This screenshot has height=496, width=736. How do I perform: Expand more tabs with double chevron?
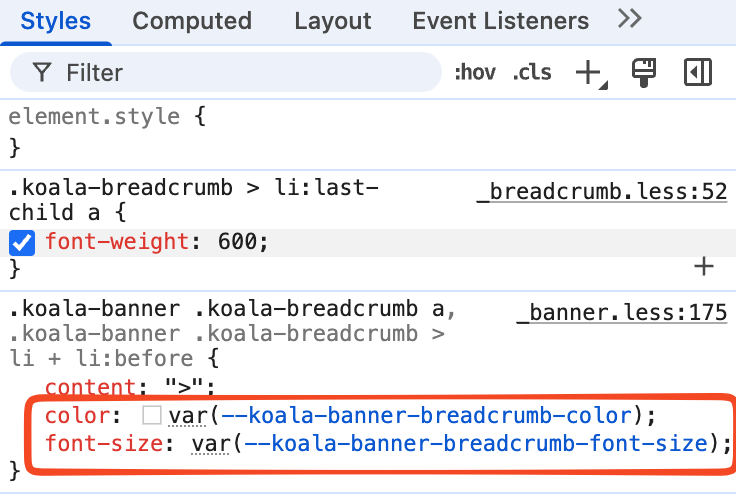(629, 18)
